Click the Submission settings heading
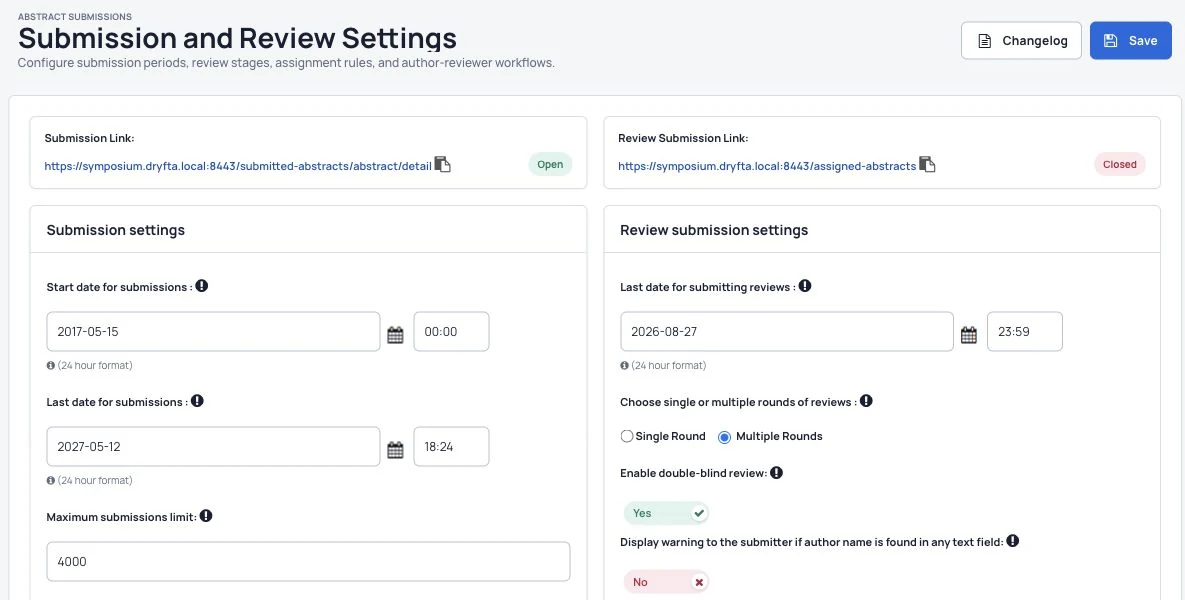 point(116,230)
